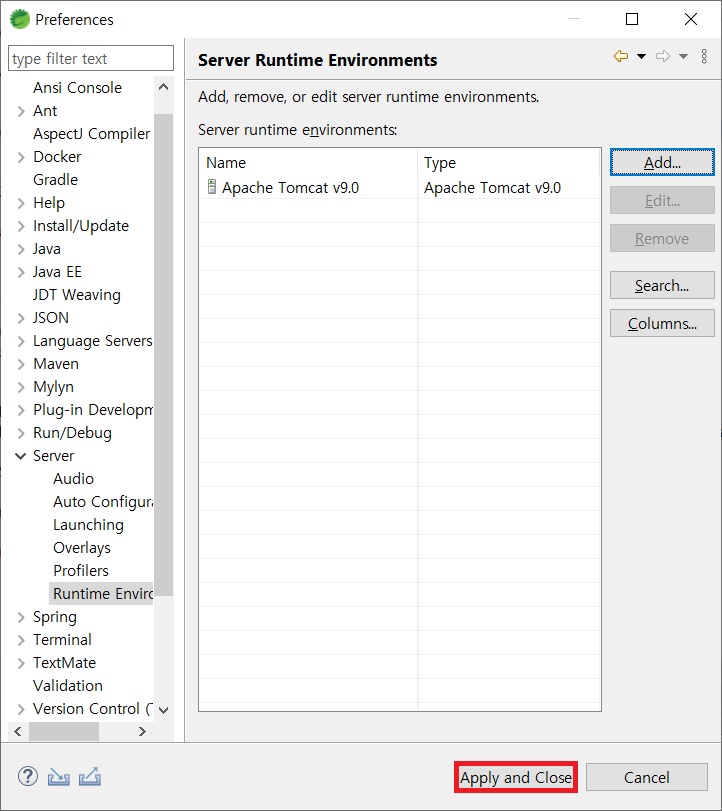Collapse the Server tree node
The height and width of the screenshot is (811, 722).
pyautogui.click(x=21, y=456)
